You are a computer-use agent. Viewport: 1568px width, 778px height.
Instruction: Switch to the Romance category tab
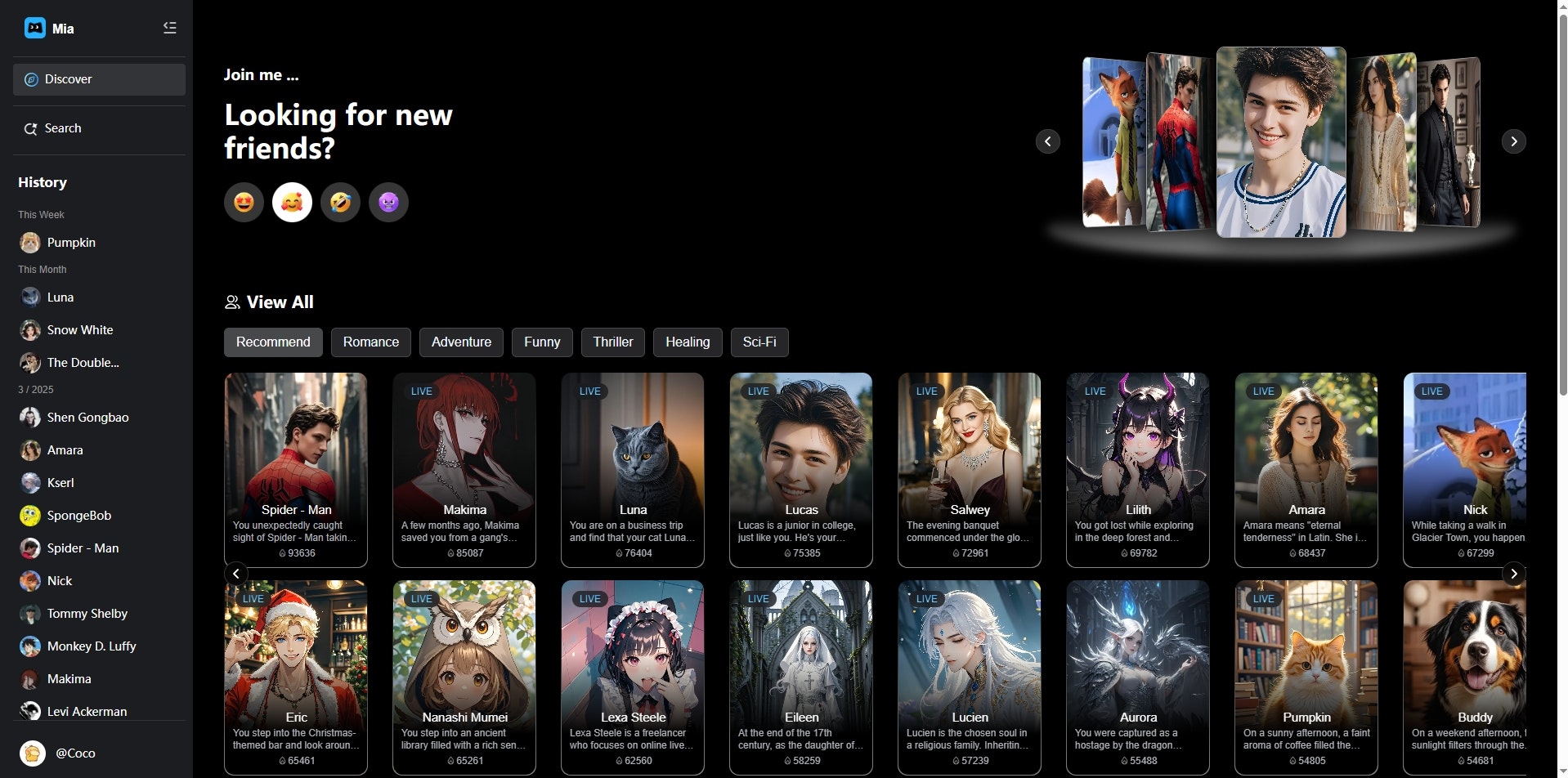pos(370,342)
